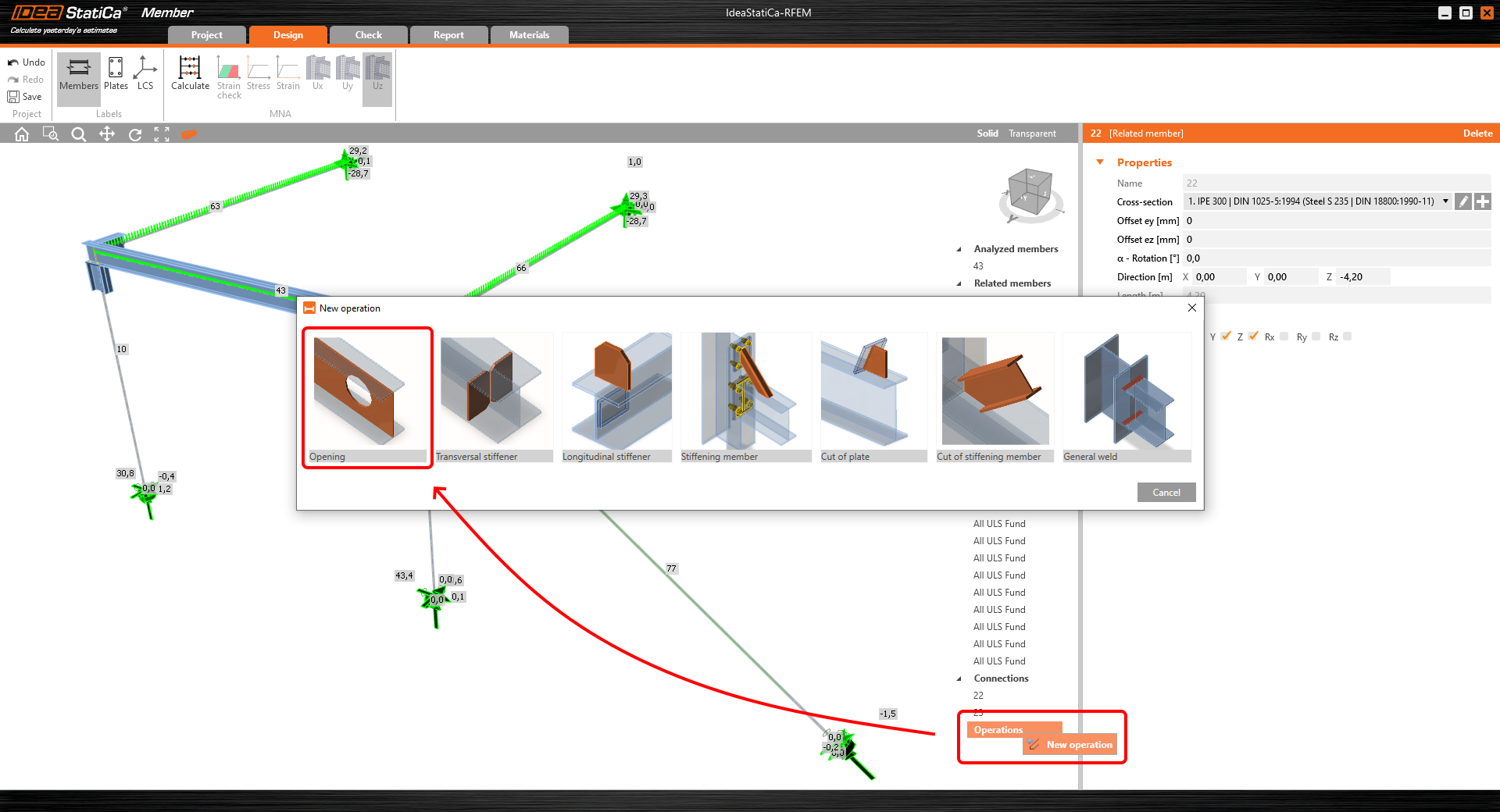Image resolution: width=1500 pixels, height=812 pixels.
Task: Select the rotate view tool
Action: pos(134,134)
